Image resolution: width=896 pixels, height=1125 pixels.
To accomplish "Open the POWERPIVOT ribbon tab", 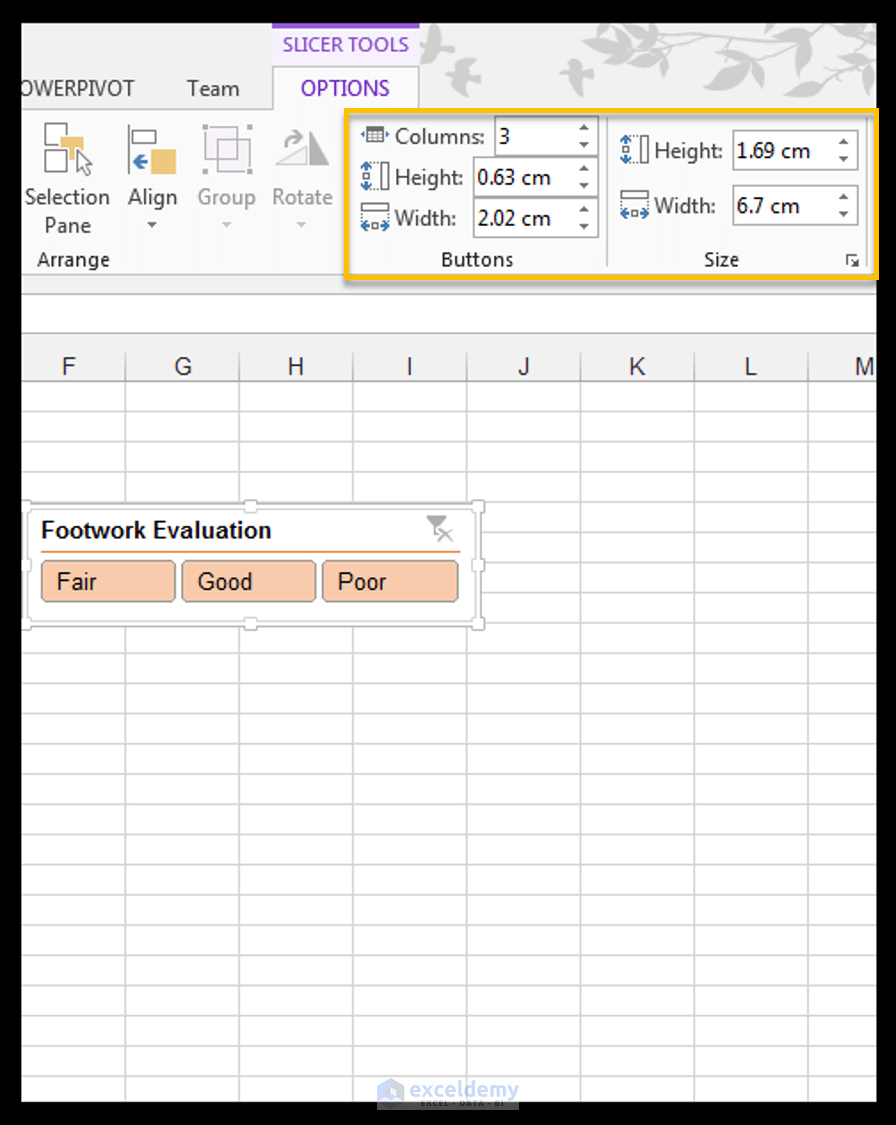I will click(x=77, y=89).
